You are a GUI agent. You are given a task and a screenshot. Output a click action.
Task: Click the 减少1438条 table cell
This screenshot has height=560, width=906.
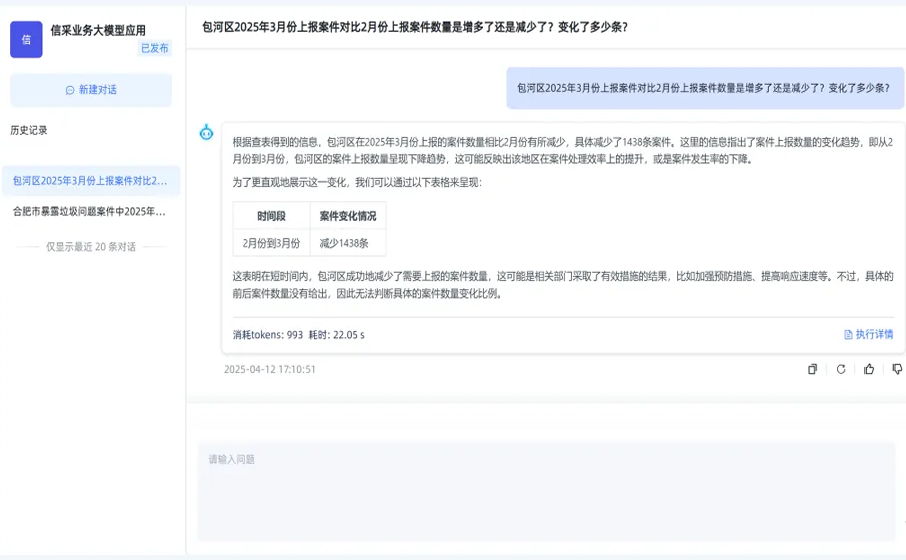[345, 243]
